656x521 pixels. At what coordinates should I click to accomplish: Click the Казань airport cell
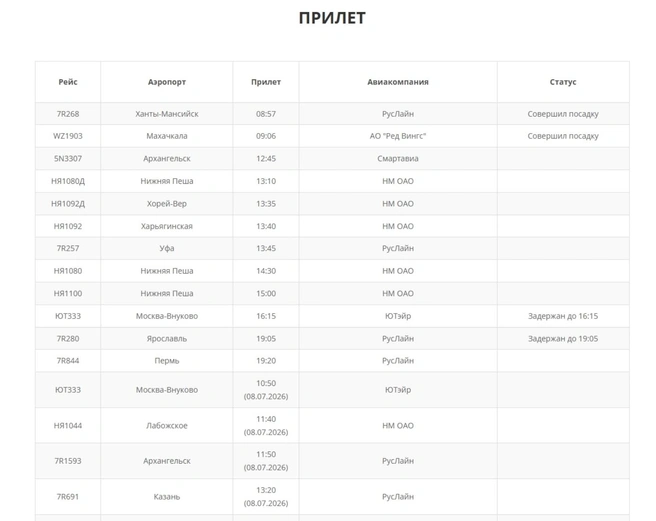coord(167,497)
